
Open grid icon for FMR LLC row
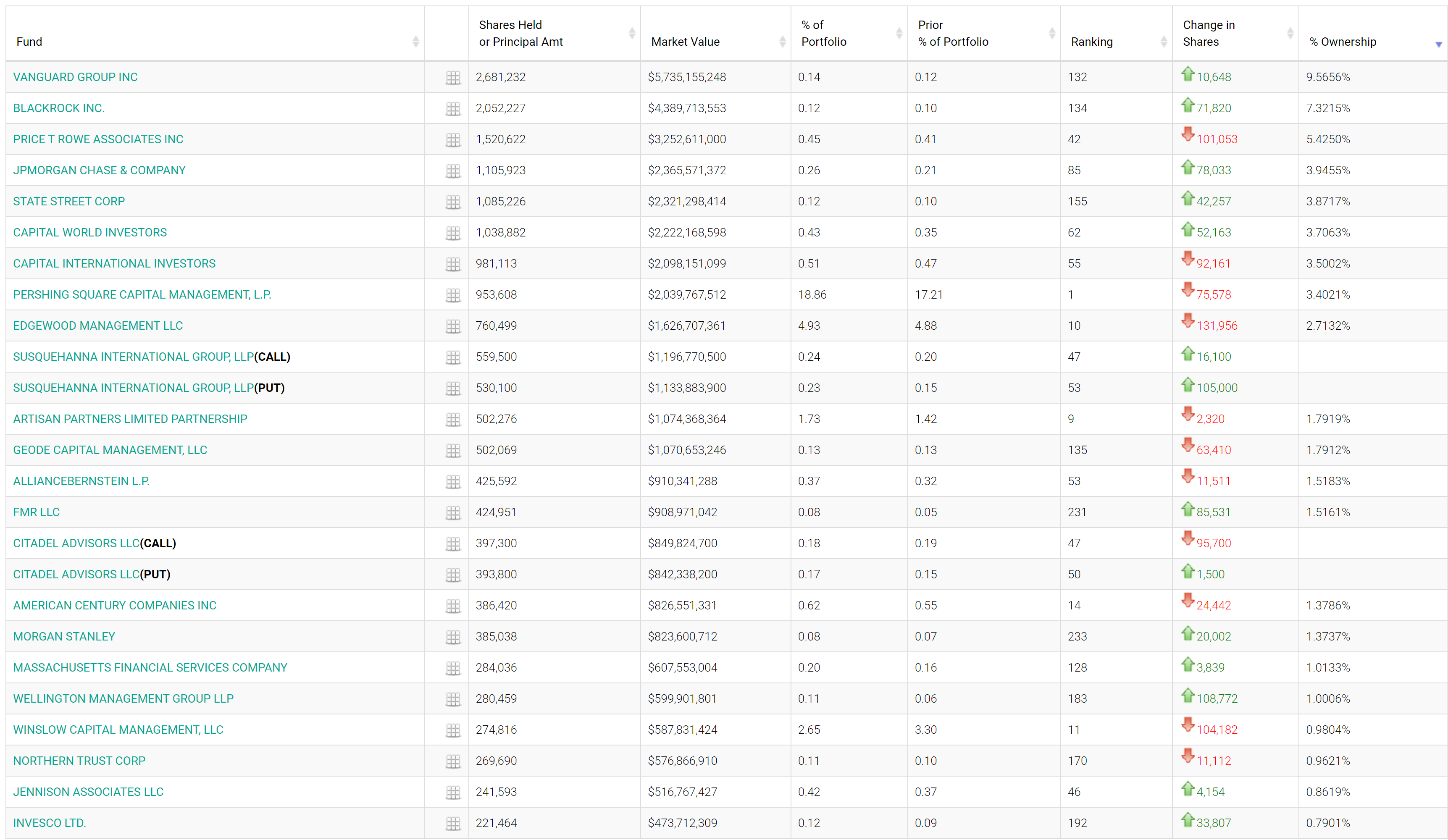click(x=453, y=512)
